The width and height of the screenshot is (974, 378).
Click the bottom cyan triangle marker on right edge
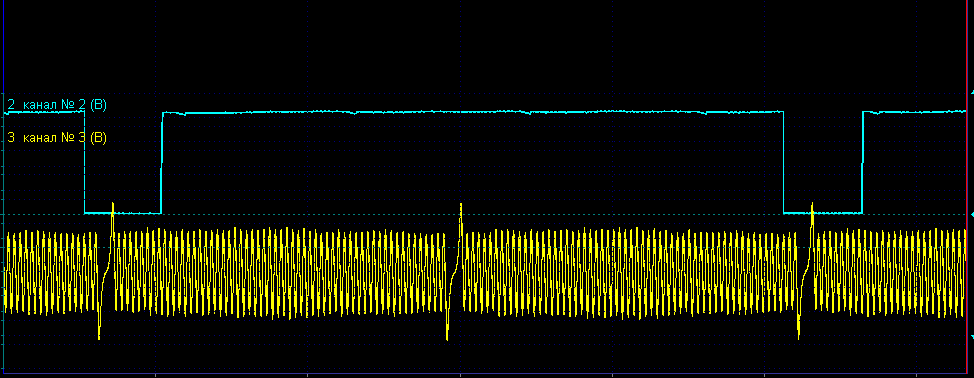coord(971,336)
